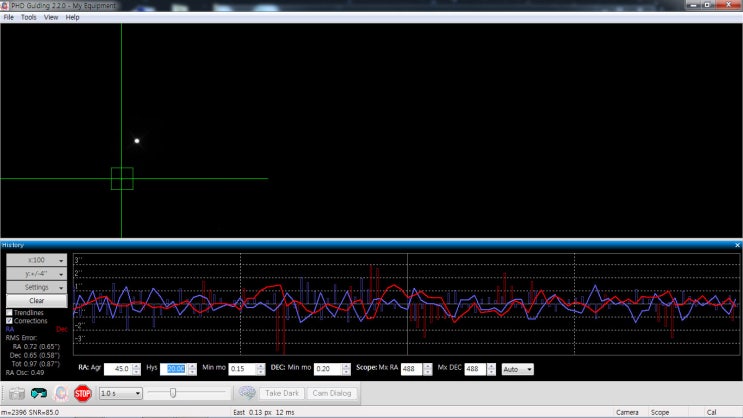Open advanced settings brain icon
Screen dimensions: 743x418
(246, 393)
